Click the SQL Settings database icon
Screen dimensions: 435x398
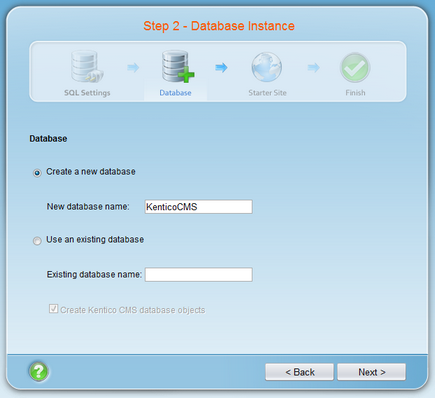[x=87, y=67]
